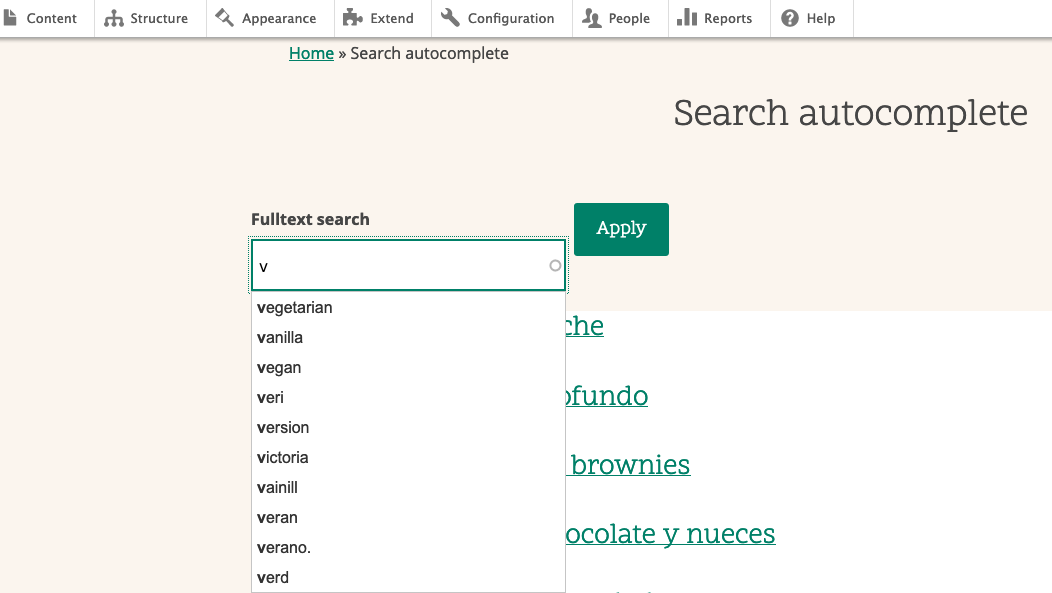Go to Home via breadcrumb link
Viewport: 1052px width, 593px height.
point(311,53)
